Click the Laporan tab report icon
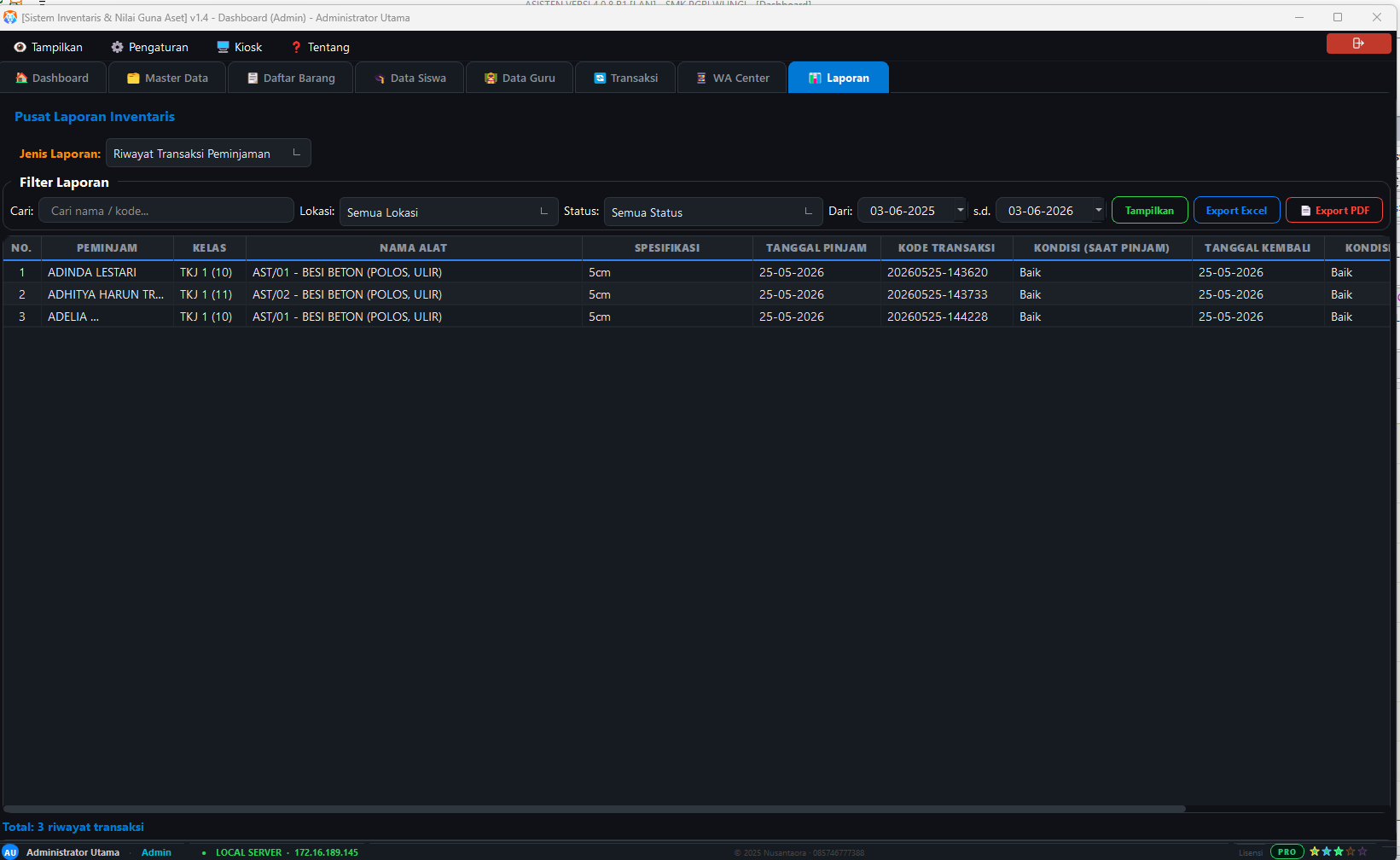1400x860 pixels. (815, 78)
